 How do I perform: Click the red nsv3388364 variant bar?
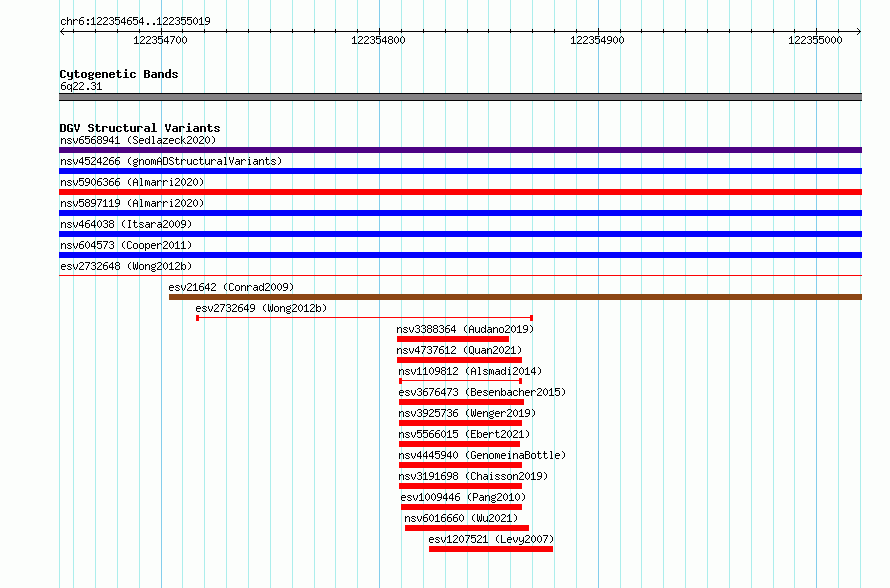pyautogui.click(x=453, y=339)
